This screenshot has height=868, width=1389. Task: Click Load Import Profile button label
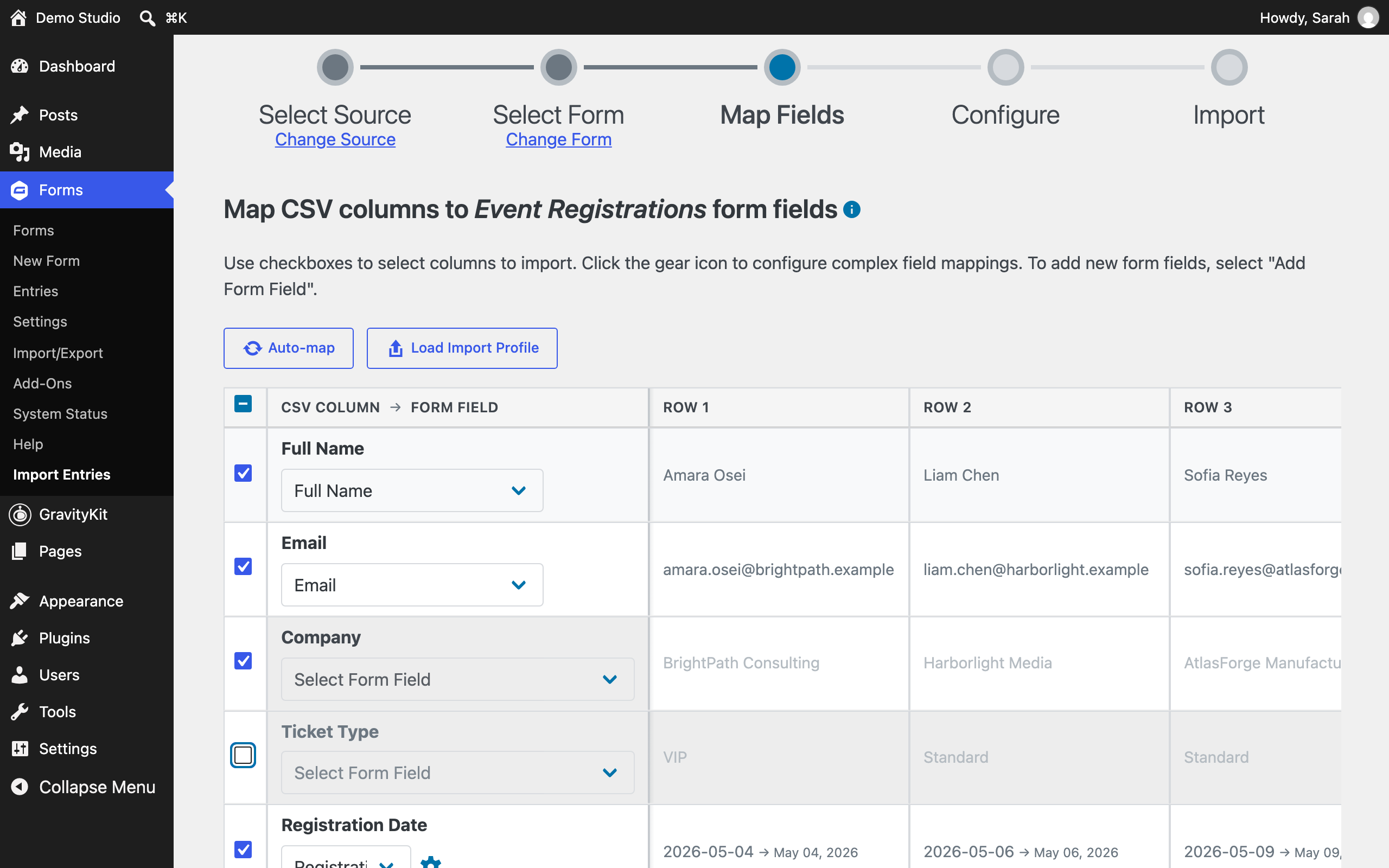point(475,348)
